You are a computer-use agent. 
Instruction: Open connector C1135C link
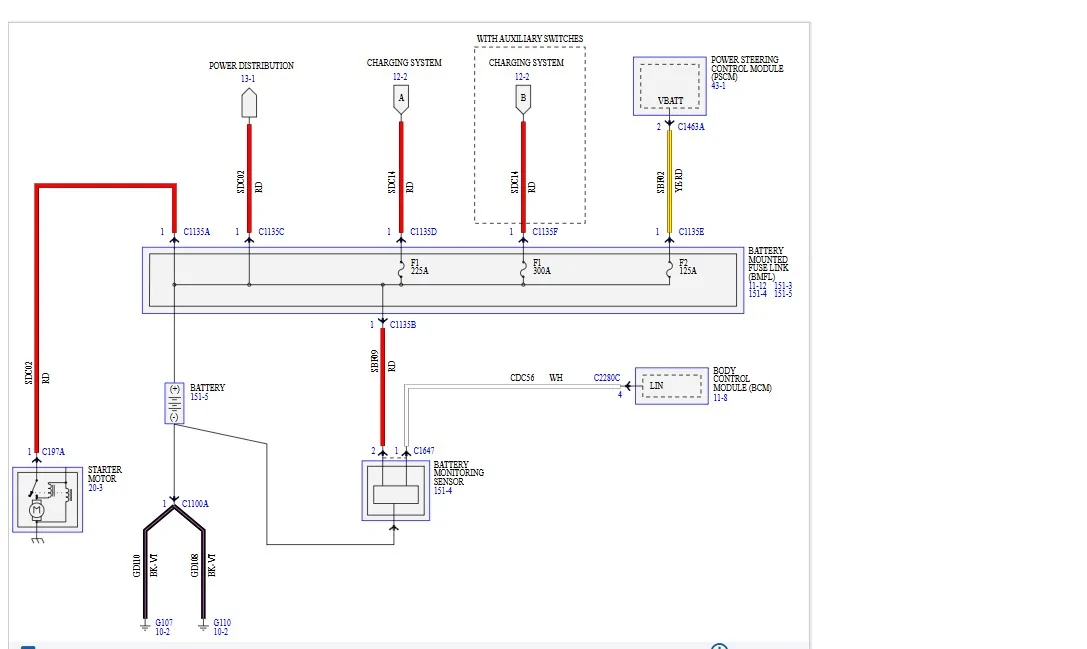[271, 232]
